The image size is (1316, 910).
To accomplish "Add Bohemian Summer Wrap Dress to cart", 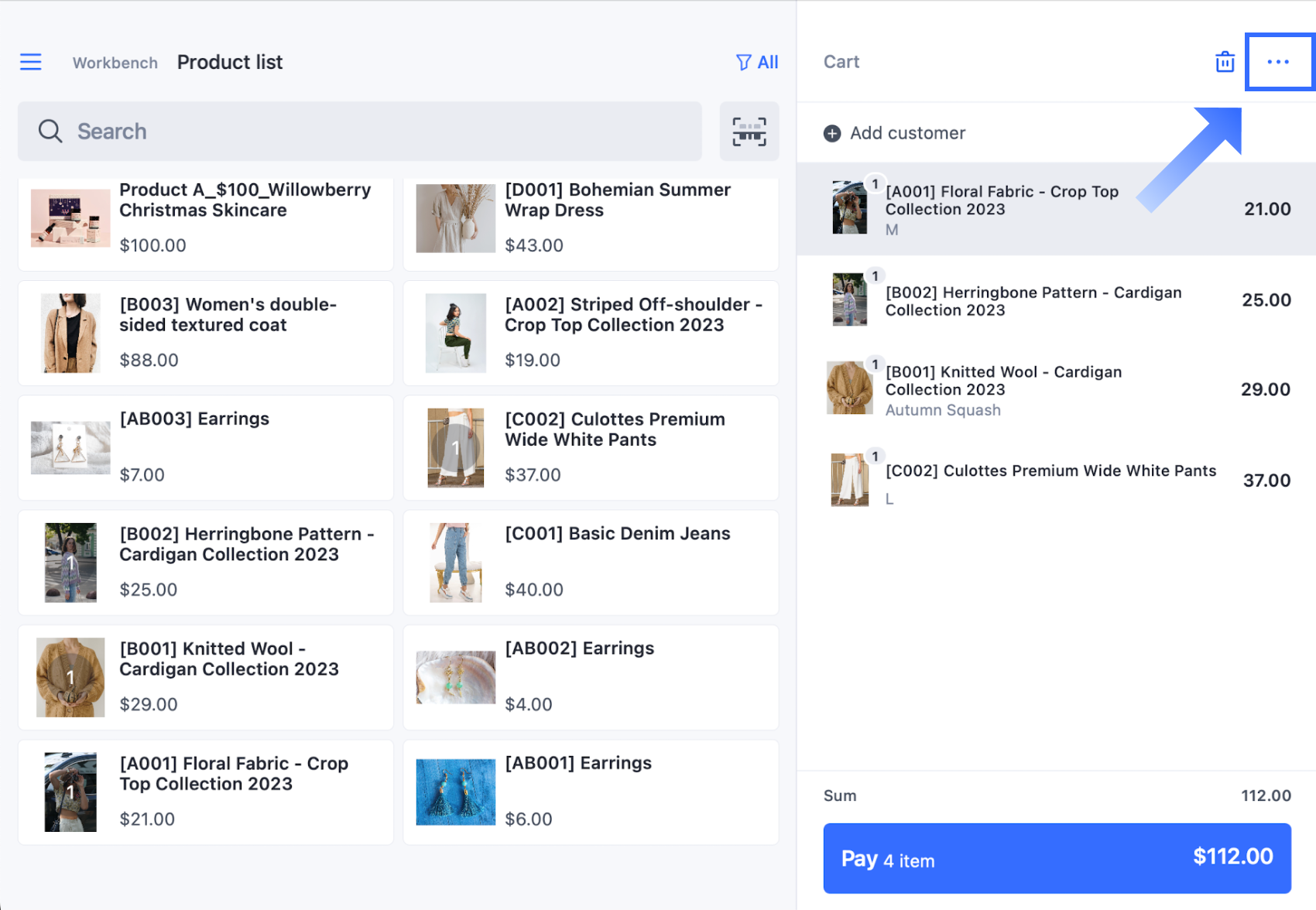I will pos(591,221).
